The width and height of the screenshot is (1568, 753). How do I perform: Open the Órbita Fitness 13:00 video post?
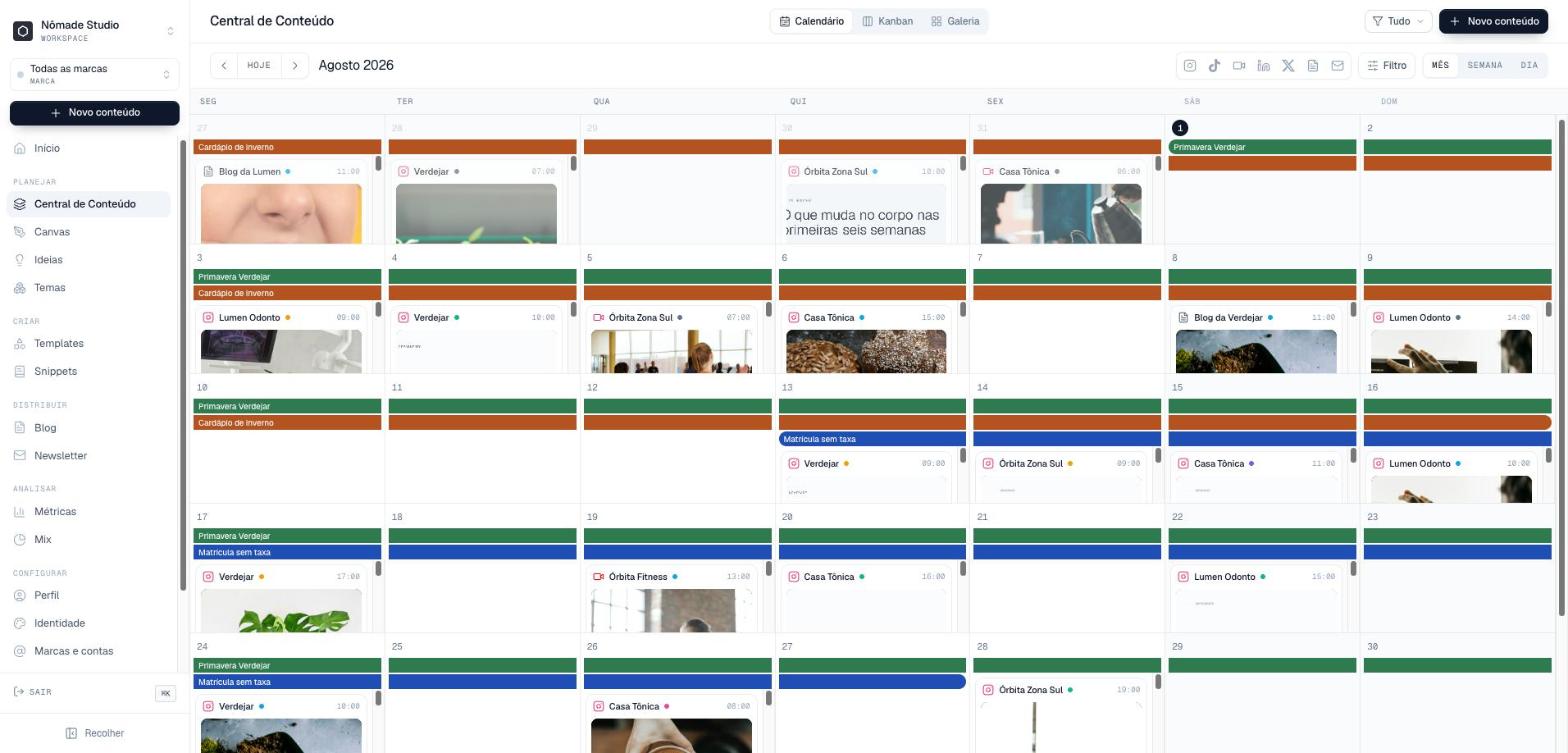[671, 599]
